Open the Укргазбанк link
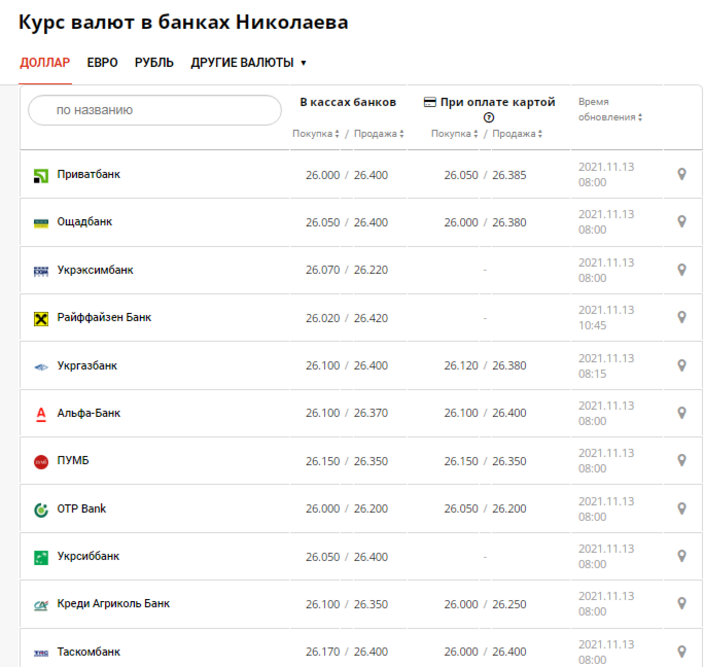This screenshot has height=667, width=704. 87,366
